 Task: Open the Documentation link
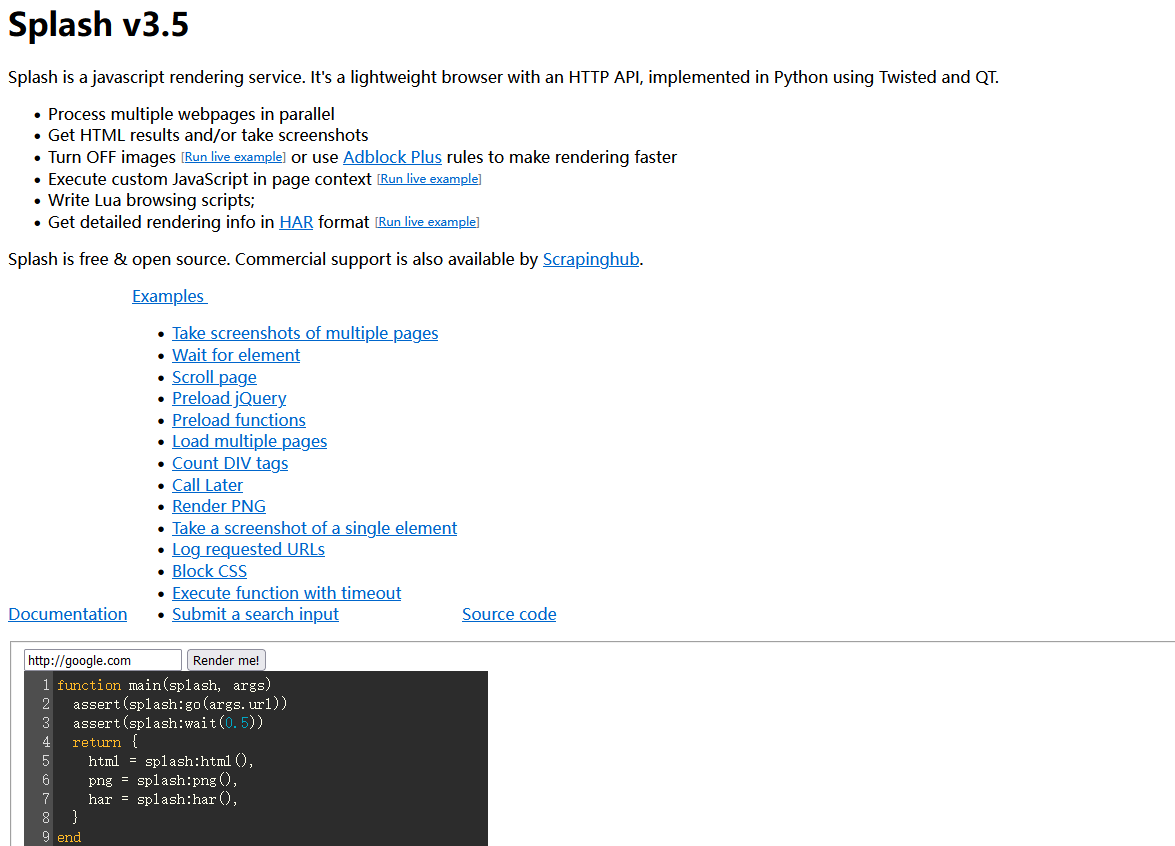coord(68,614)
